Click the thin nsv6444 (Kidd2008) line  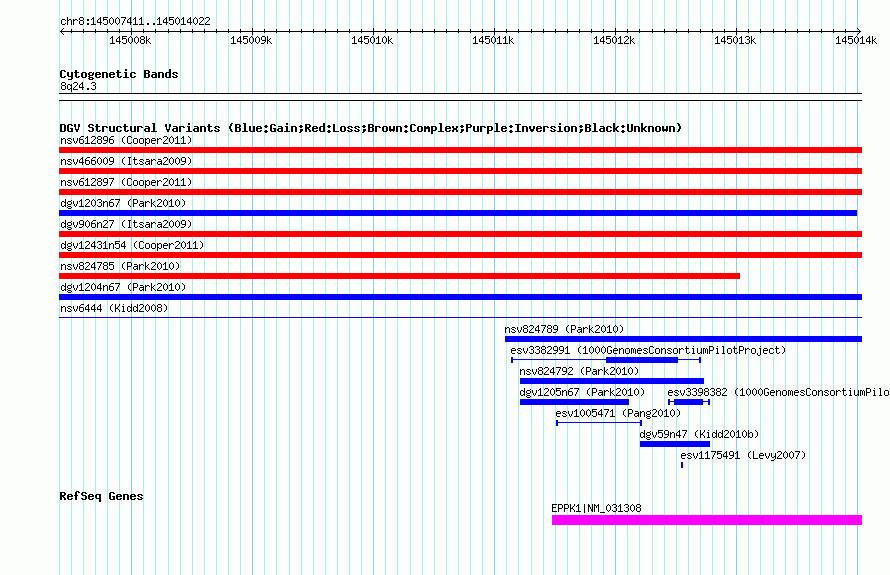tap(460, 317)
